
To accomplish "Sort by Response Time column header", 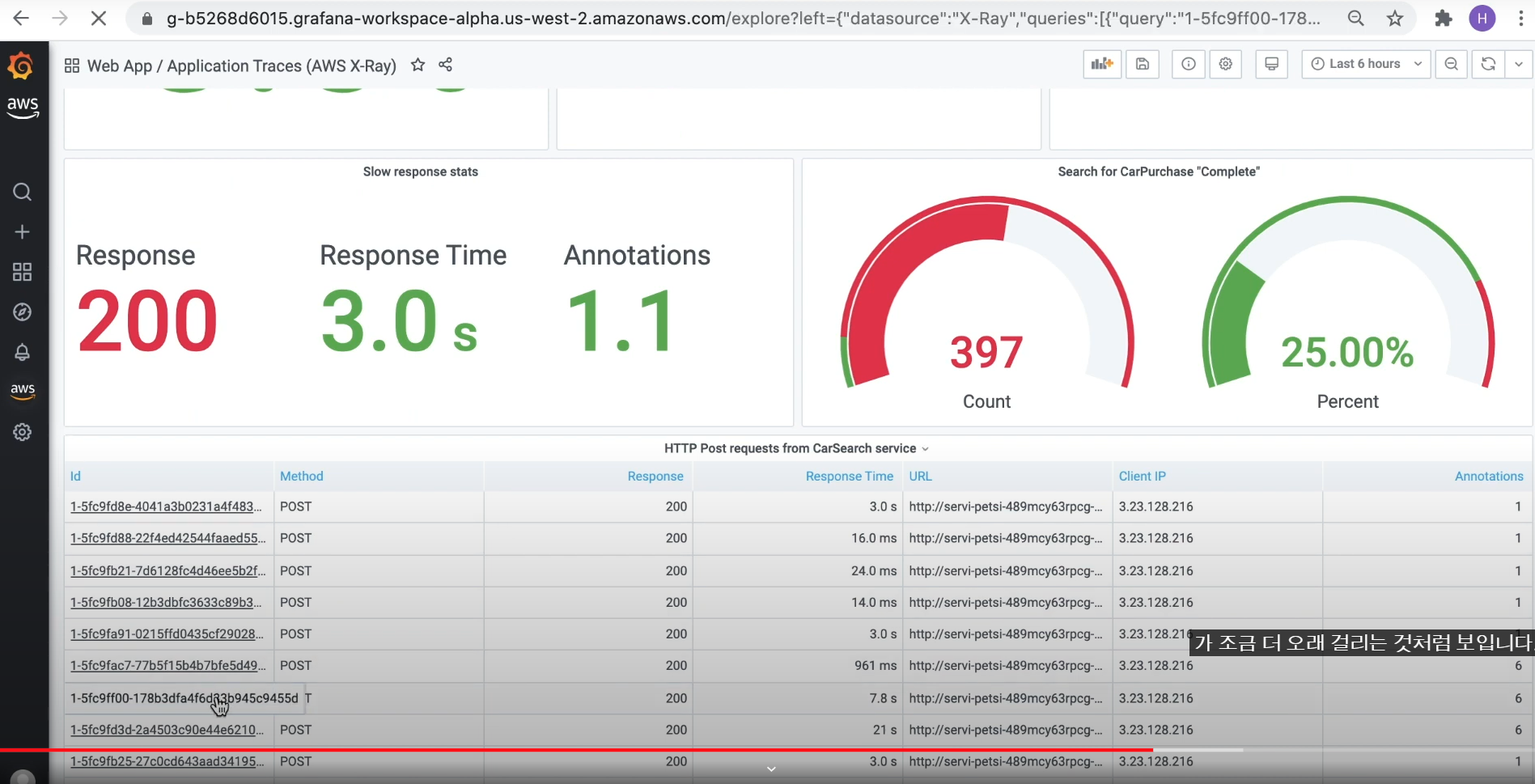I will point(849,476).
